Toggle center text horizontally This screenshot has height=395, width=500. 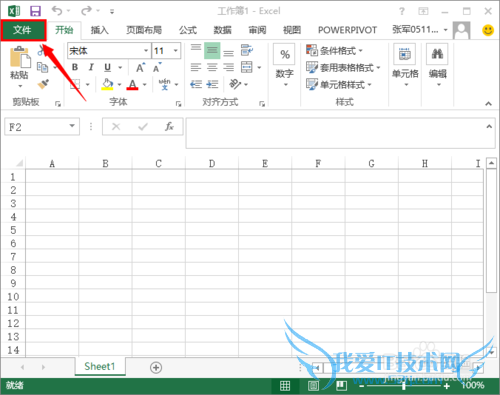pyautogui.click(x=212, y=67)
